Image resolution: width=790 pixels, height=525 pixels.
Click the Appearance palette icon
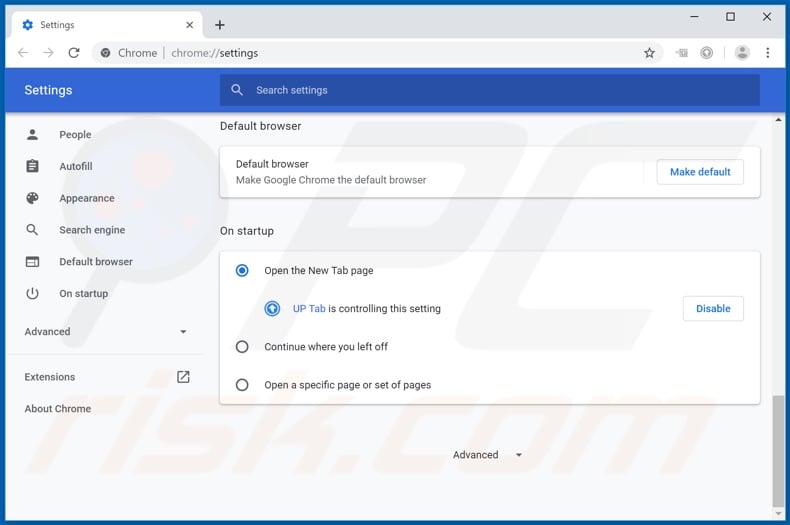pos(32,198)
